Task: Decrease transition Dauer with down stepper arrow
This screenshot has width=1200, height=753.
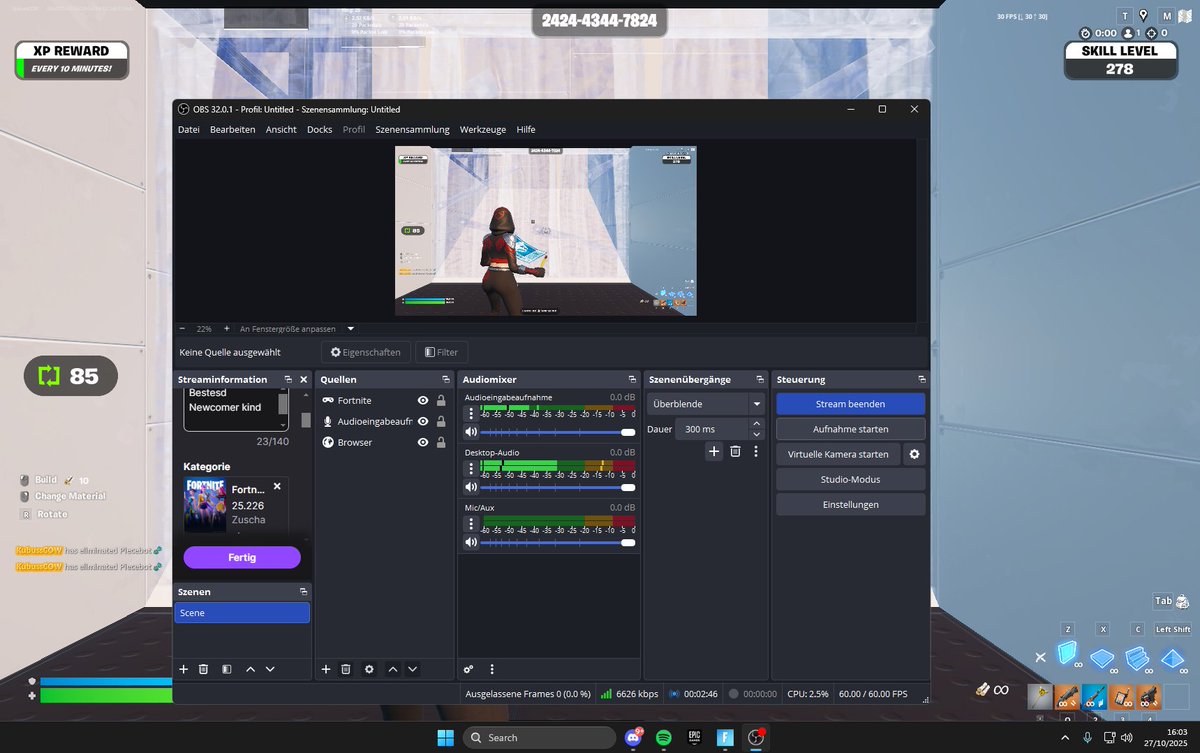Action: [756, 434]
